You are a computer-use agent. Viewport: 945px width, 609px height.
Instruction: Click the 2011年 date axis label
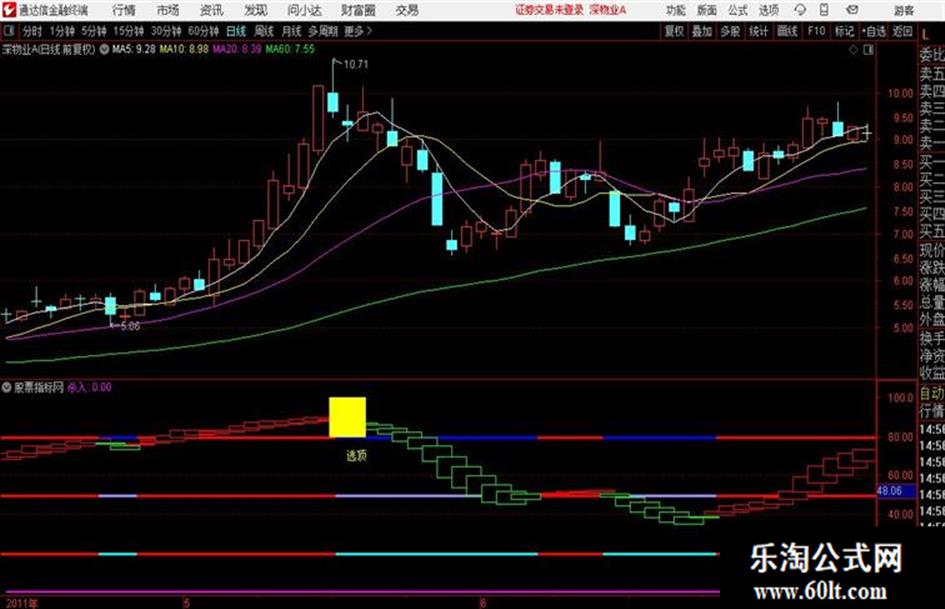pos(22,603)
